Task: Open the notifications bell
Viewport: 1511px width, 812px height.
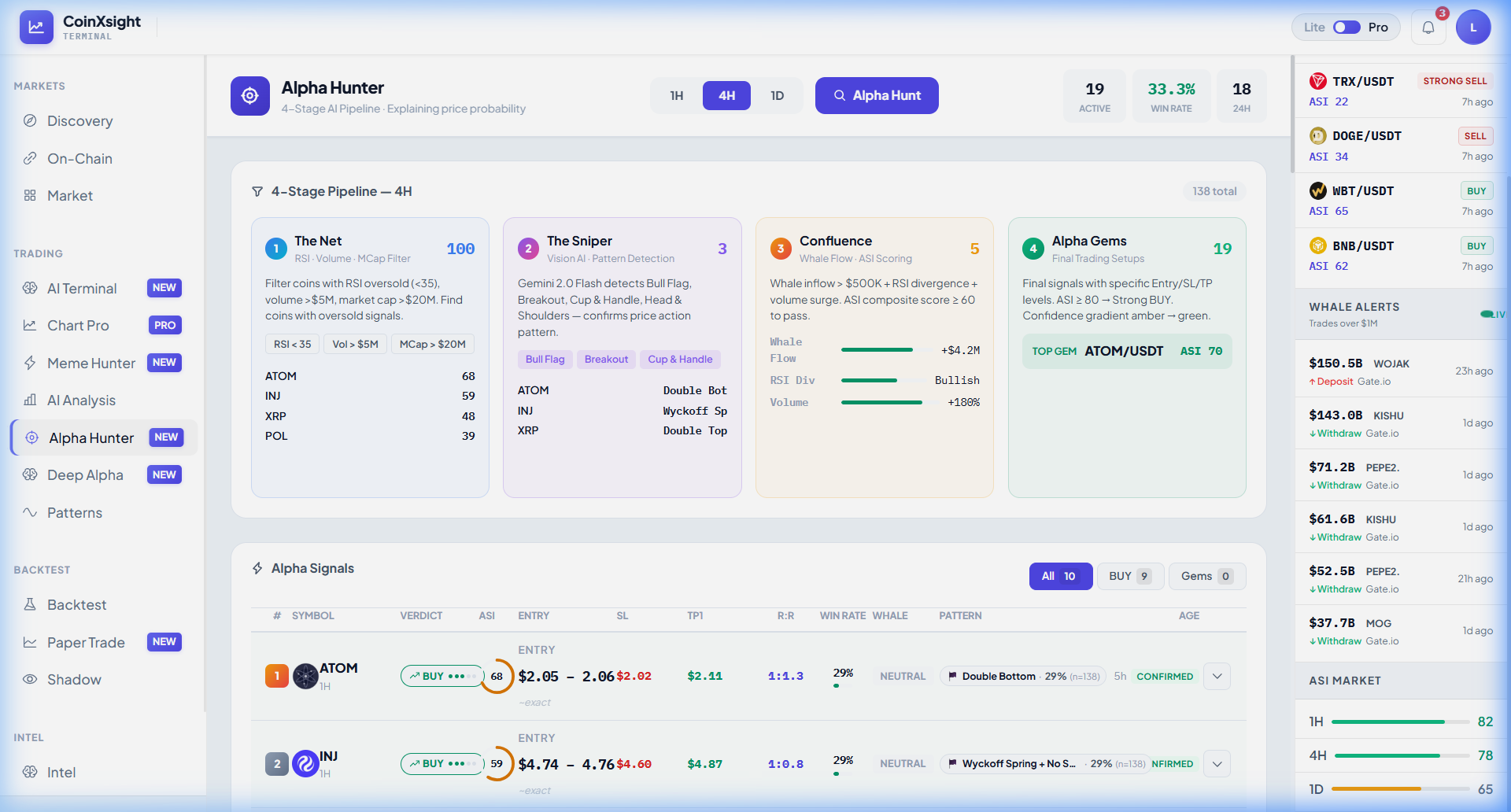Action: [x=1428, y=28]
